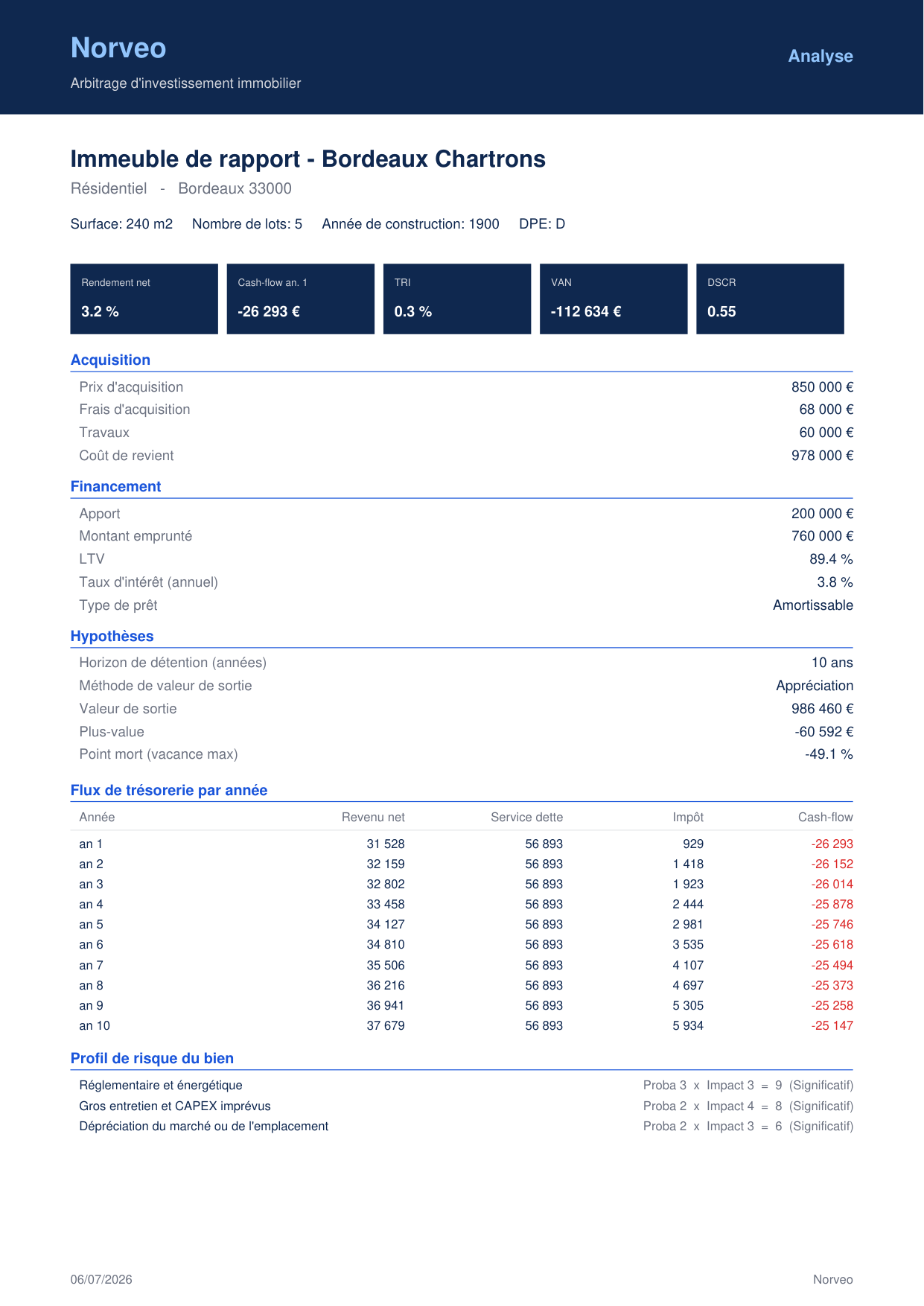This screenshot has width=924, height=1306.
Task: Select the an 10 cash-flow -25 147
Action: click(832, 1026)
